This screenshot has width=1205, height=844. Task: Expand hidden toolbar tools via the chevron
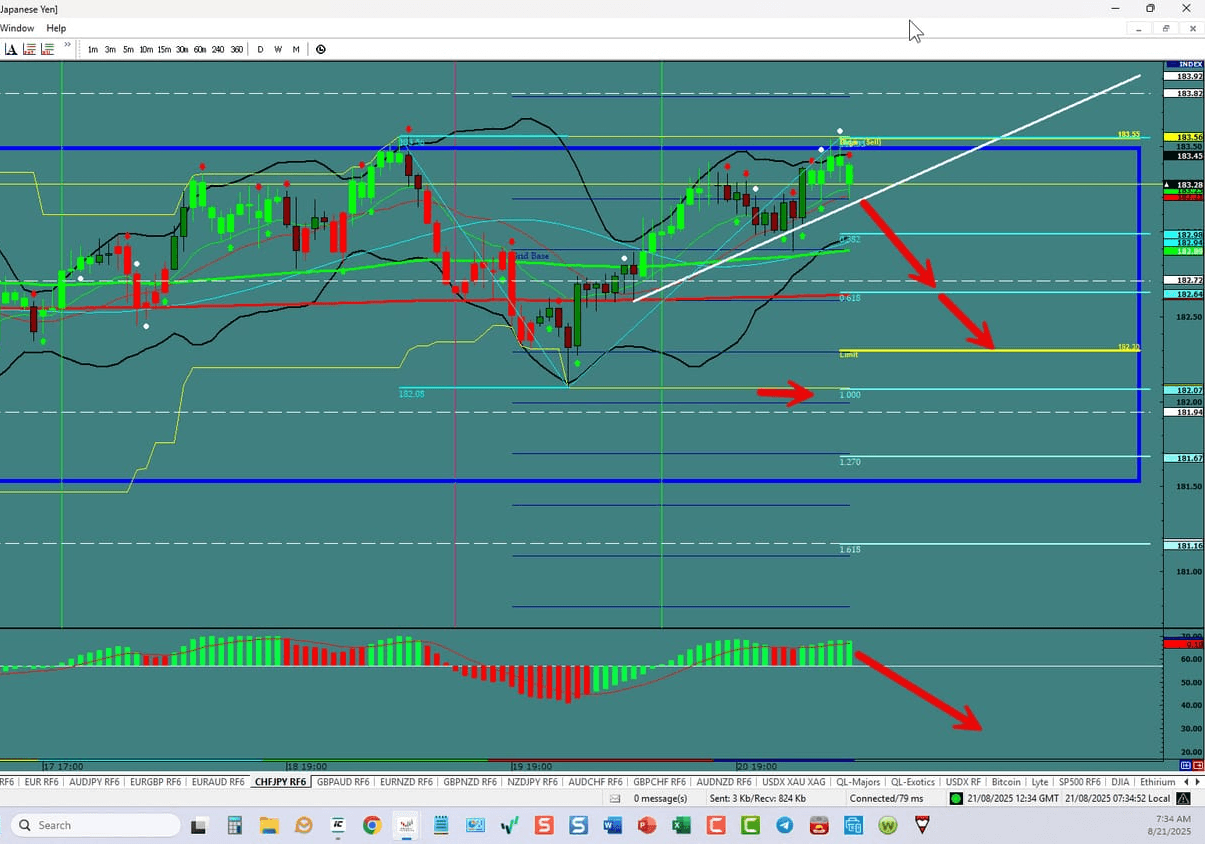pyautogui.click(x=66, y=45)
